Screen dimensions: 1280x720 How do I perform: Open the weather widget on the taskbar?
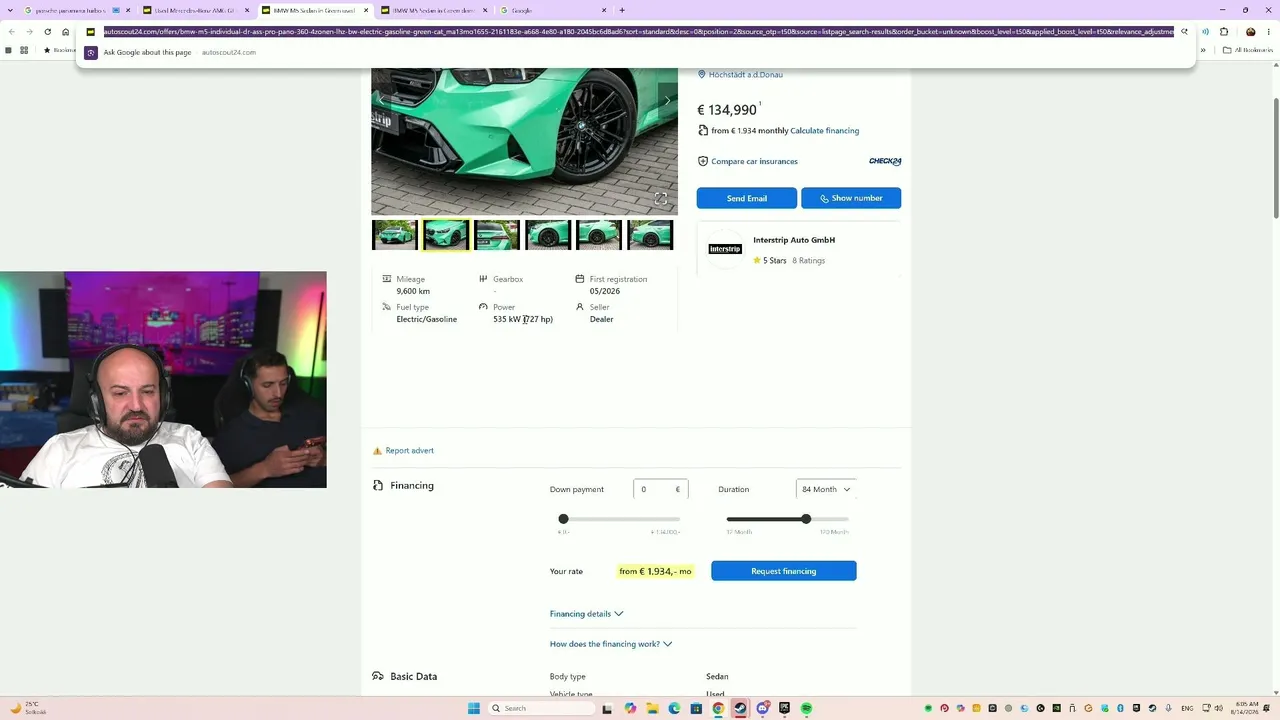click(x=28, y=708)
